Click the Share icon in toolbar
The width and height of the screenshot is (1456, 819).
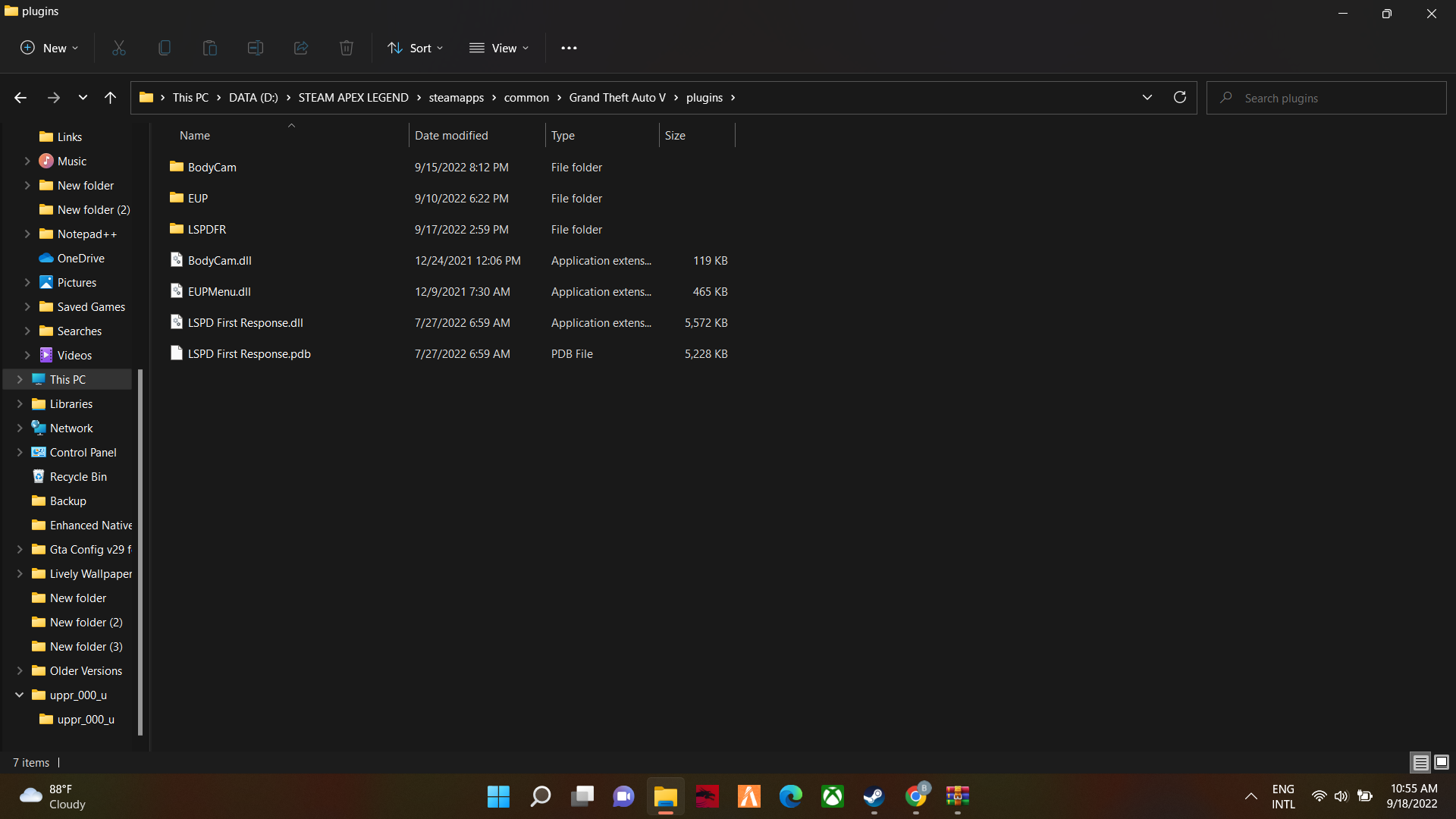coord(301,48)
